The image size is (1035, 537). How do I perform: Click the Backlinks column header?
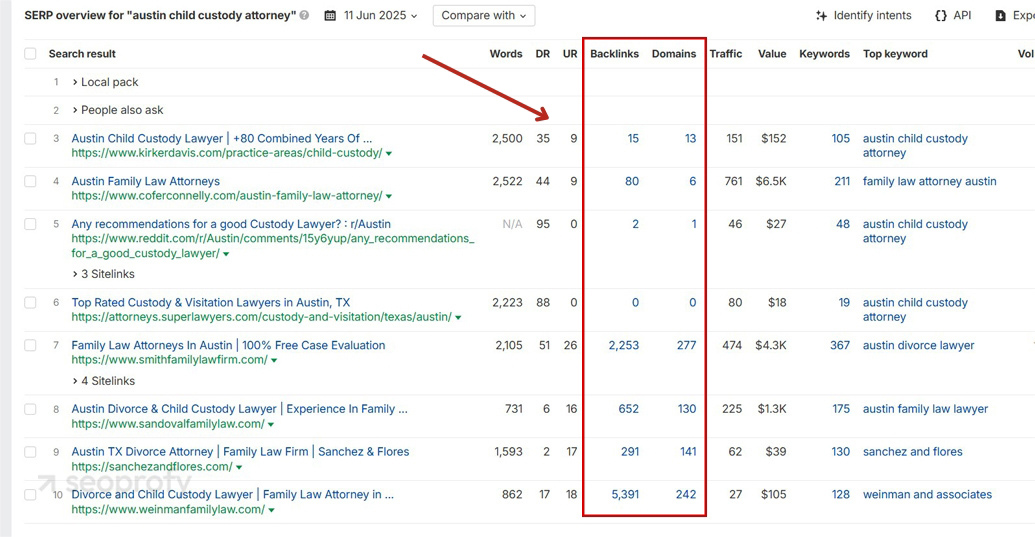615,54
